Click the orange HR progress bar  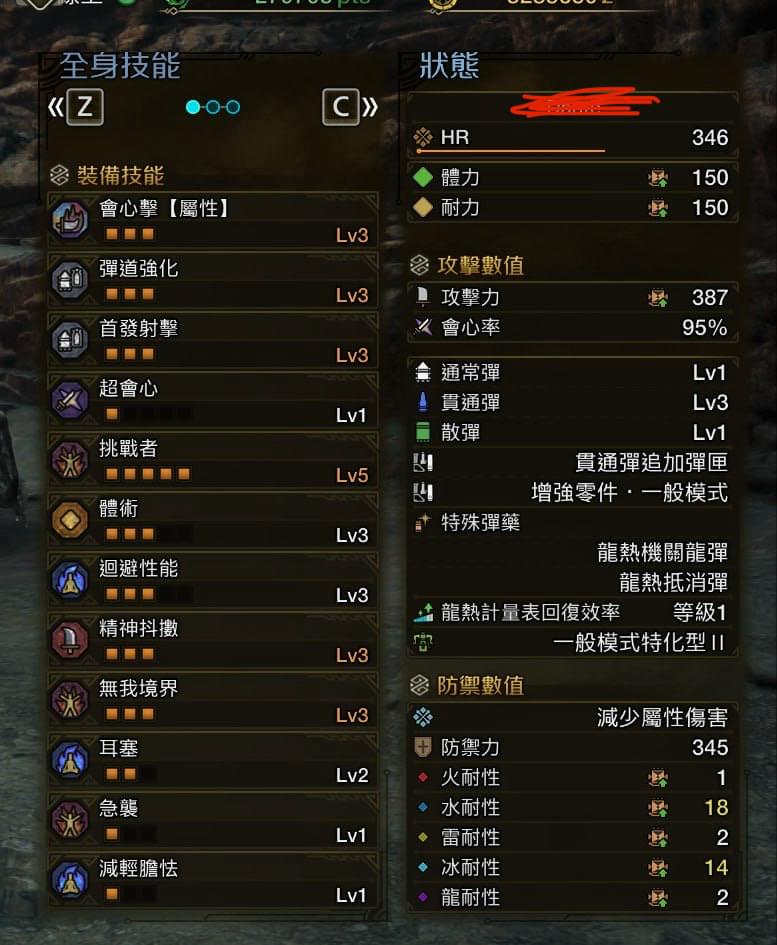pyautogui.click(x=509, y=151)
